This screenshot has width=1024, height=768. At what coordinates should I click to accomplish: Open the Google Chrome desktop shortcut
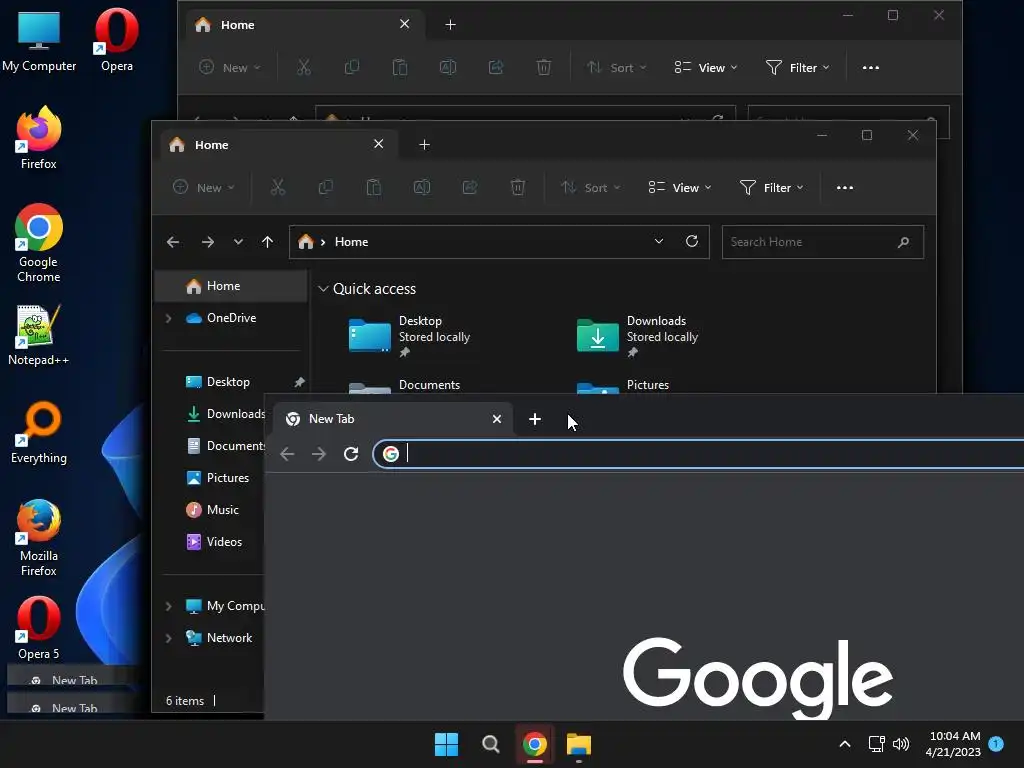(x=39, y=243)
